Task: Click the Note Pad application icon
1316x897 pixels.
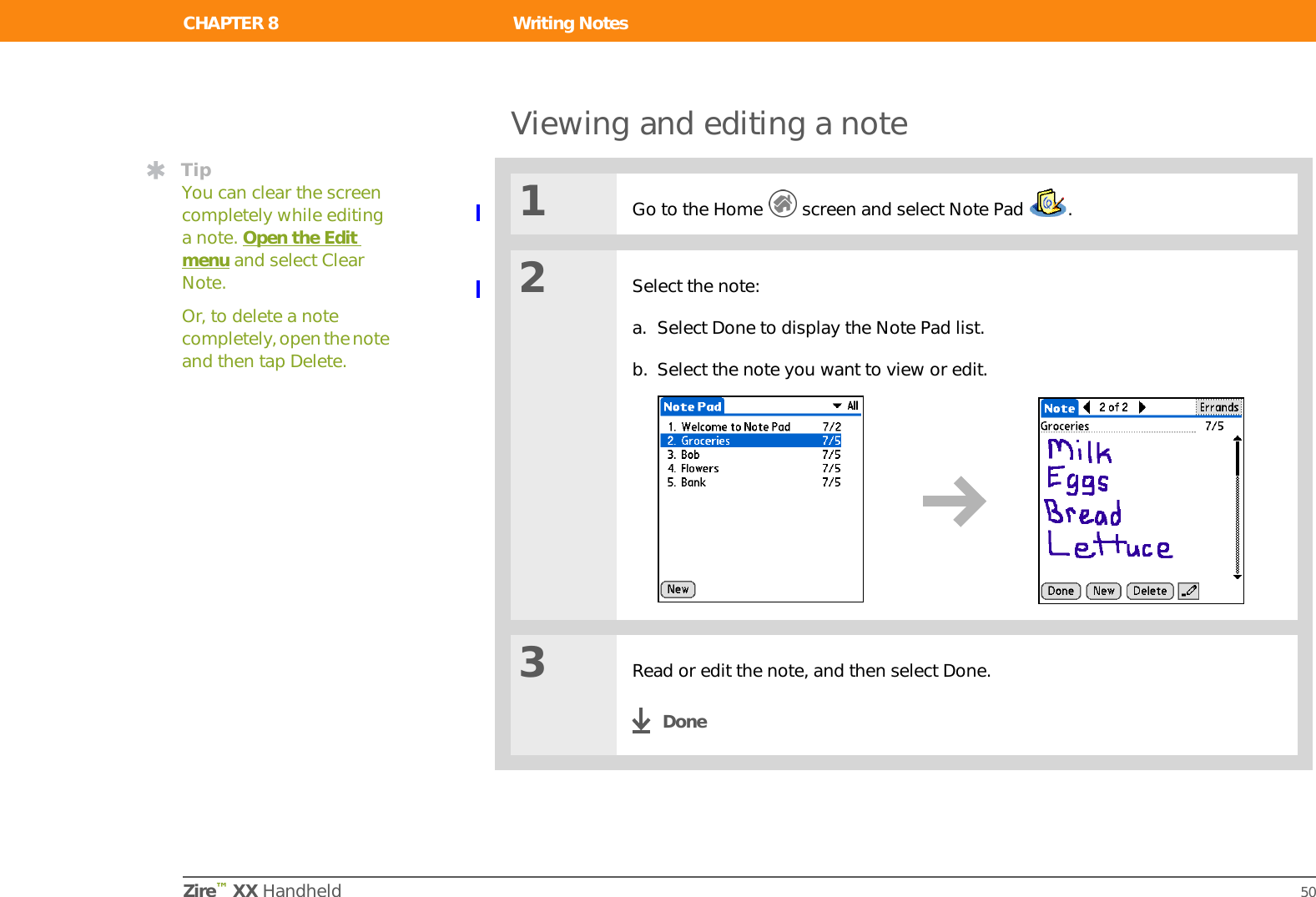Action: coord(1048,203)
